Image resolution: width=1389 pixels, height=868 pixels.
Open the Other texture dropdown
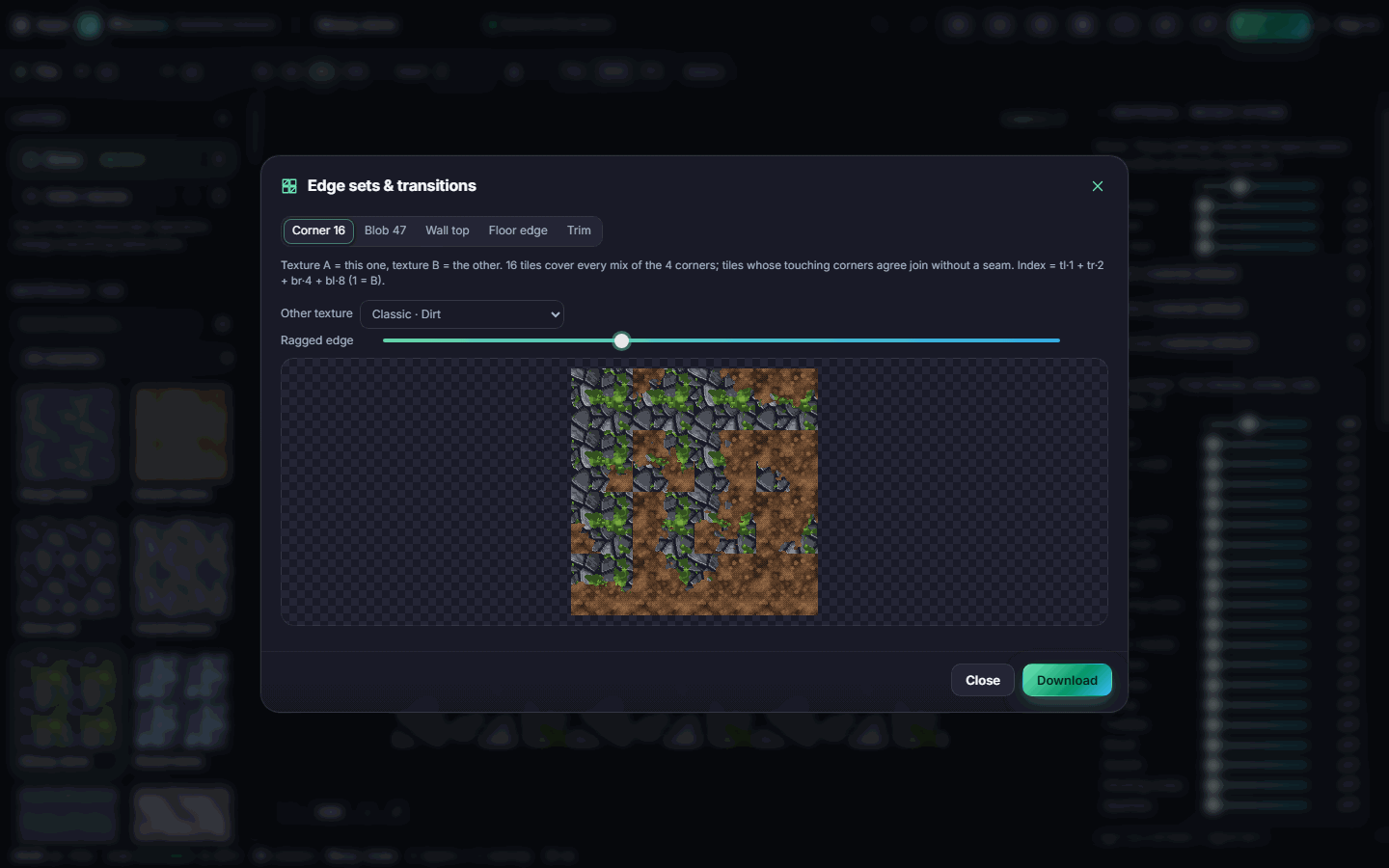point(462,314)
